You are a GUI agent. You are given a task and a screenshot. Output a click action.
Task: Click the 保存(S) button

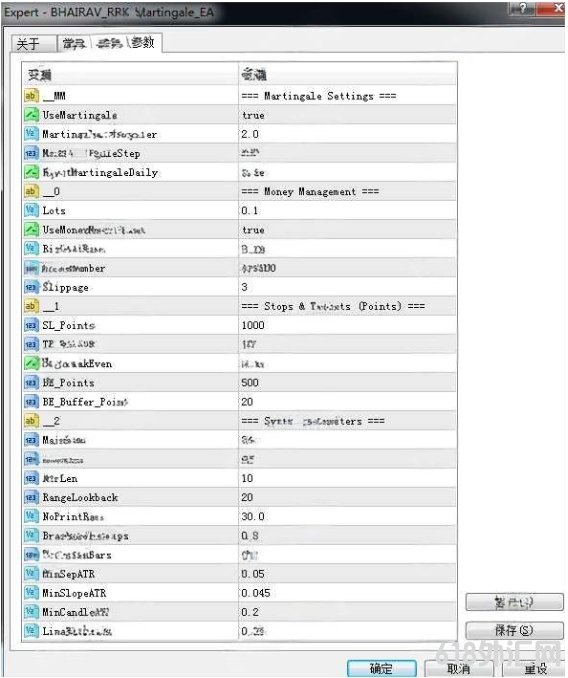[514, 630]
